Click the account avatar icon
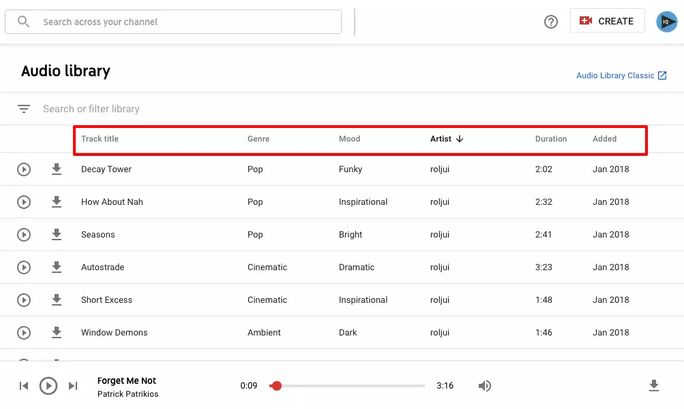This screenshot has width=684, height=409. point(666,22)
